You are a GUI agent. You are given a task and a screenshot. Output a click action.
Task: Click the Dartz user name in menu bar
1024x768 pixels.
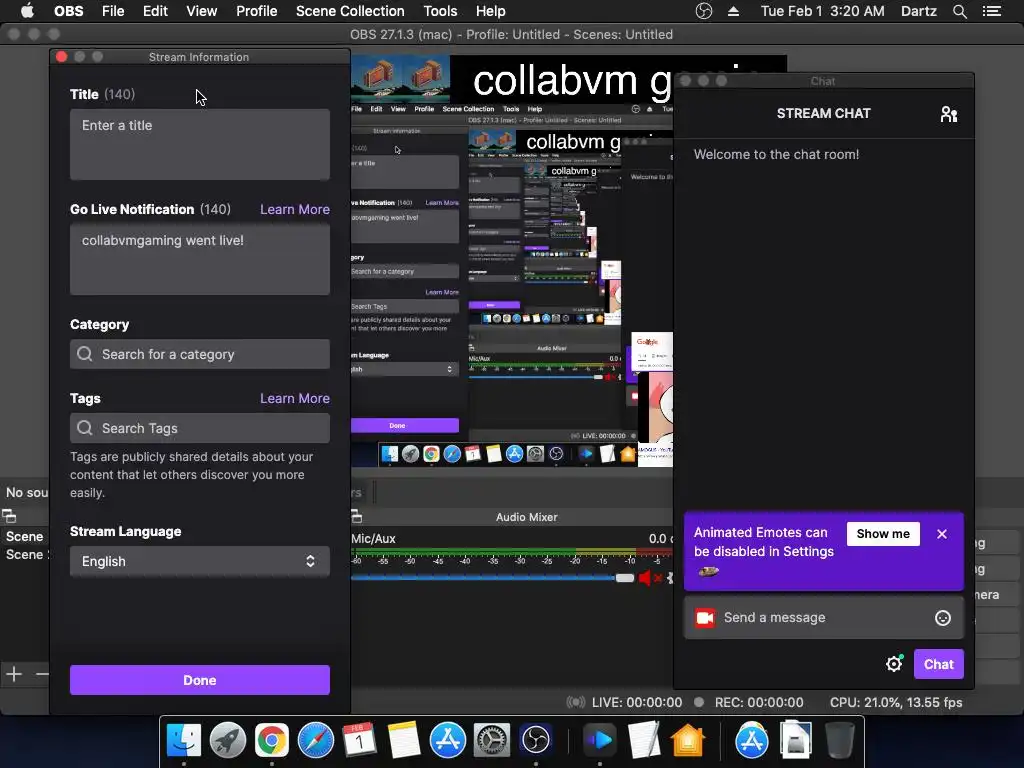918,11
